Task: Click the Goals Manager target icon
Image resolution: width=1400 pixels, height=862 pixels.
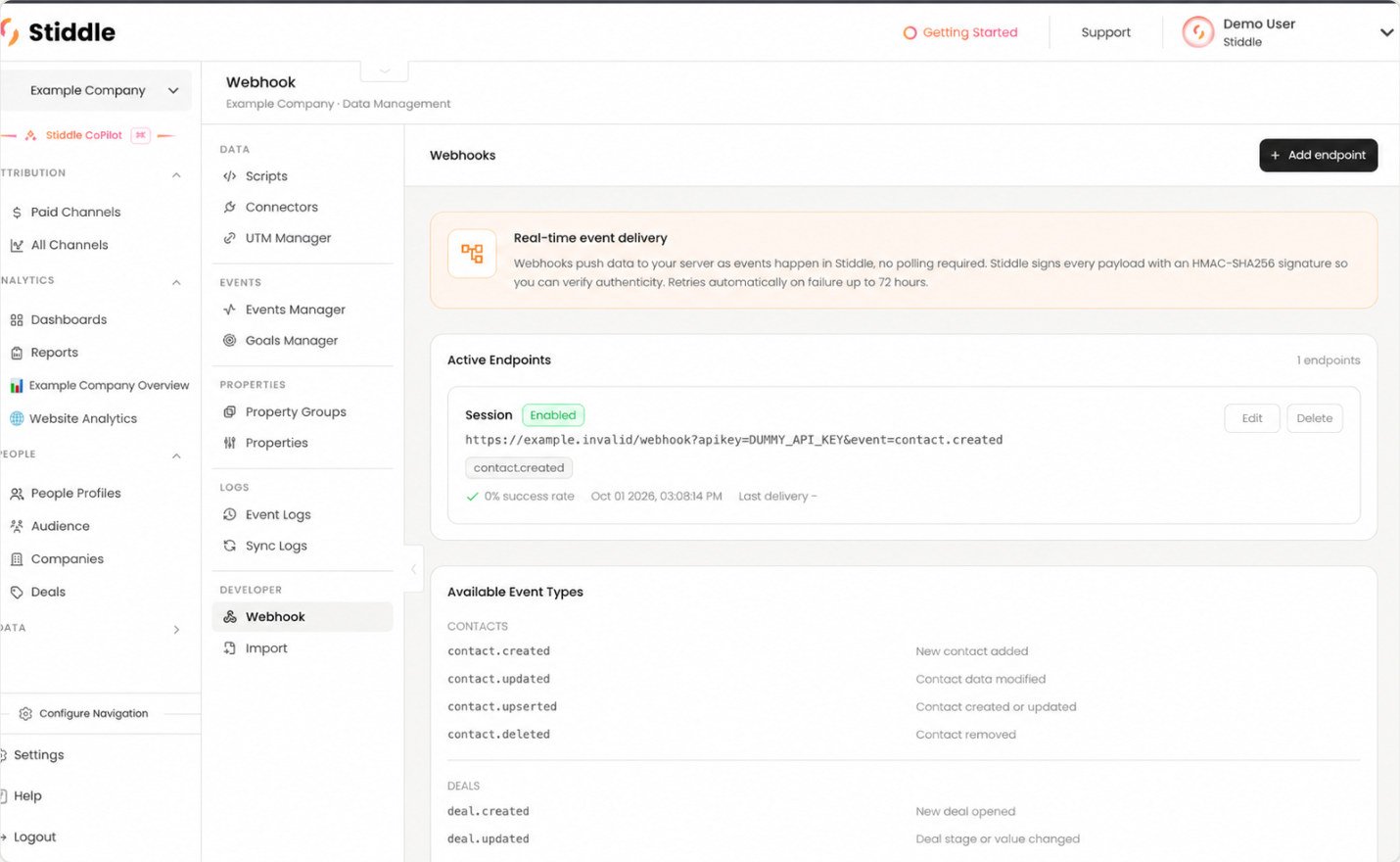Action: 229,340
